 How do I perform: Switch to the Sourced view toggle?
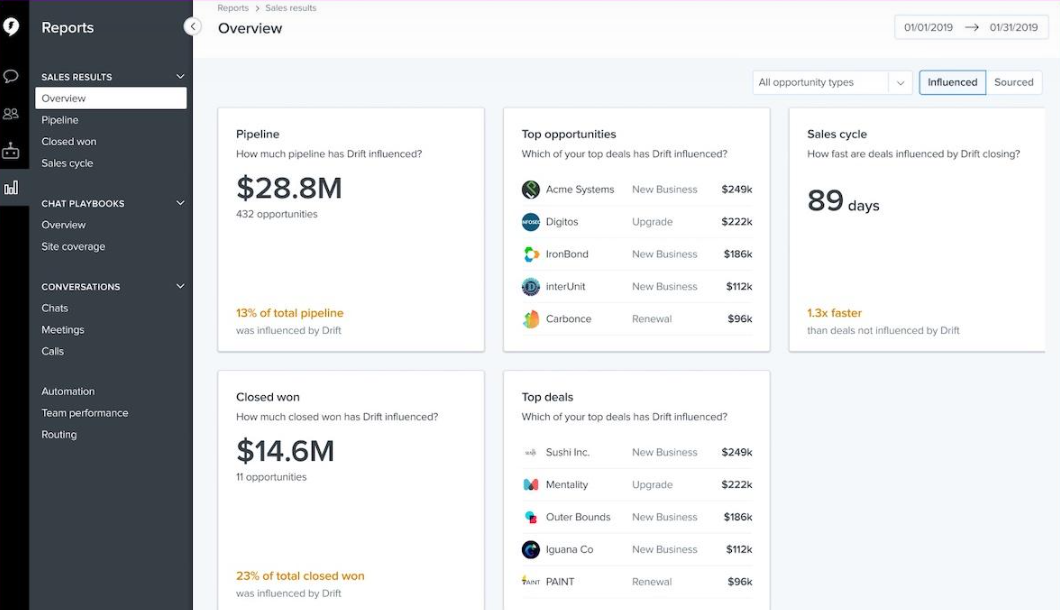tap(1013, 82)
